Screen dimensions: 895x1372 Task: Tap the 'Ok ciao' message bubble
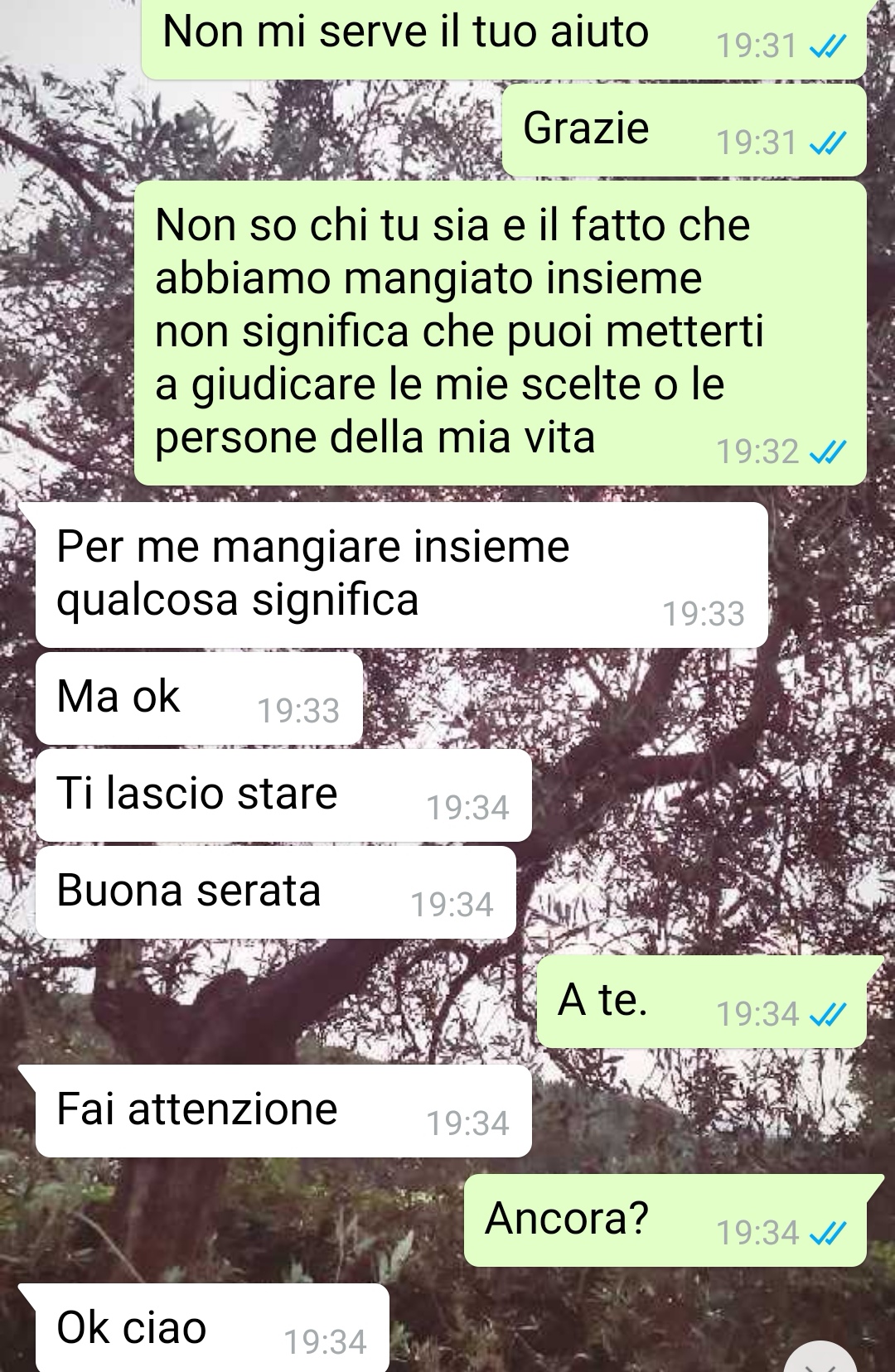(212, 1328)
